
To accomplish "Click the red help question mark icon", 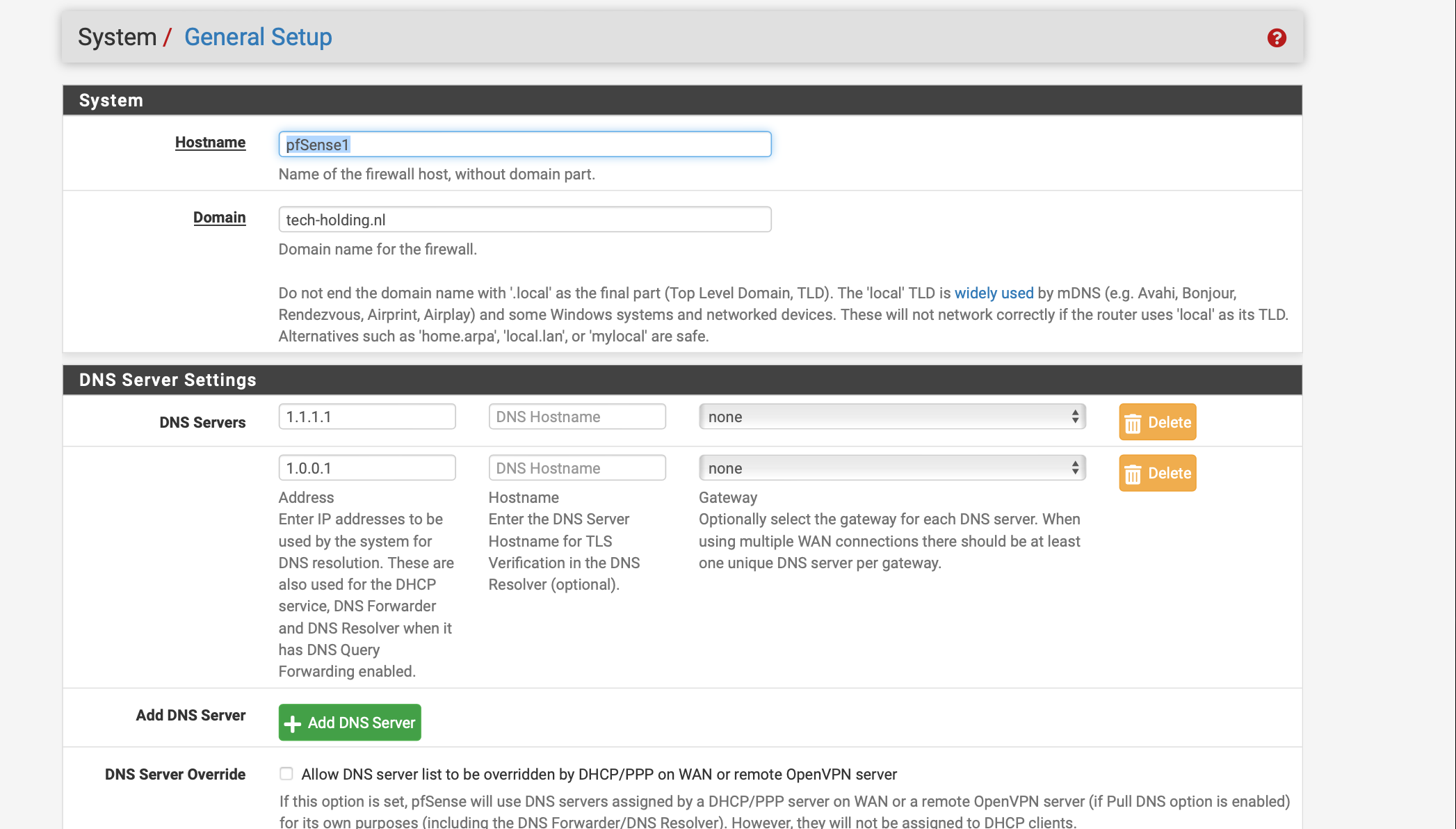I will [x=1276, y=38].
